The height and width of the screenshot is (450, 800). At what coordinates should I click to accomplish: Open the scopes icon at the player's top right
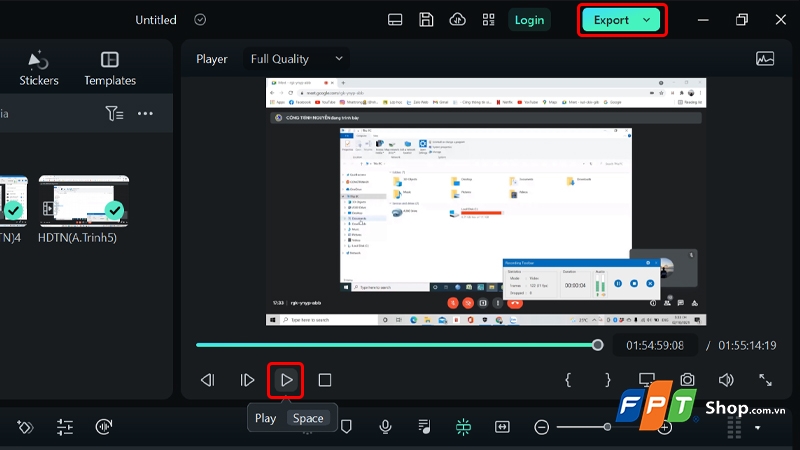[x=765, y=59]
